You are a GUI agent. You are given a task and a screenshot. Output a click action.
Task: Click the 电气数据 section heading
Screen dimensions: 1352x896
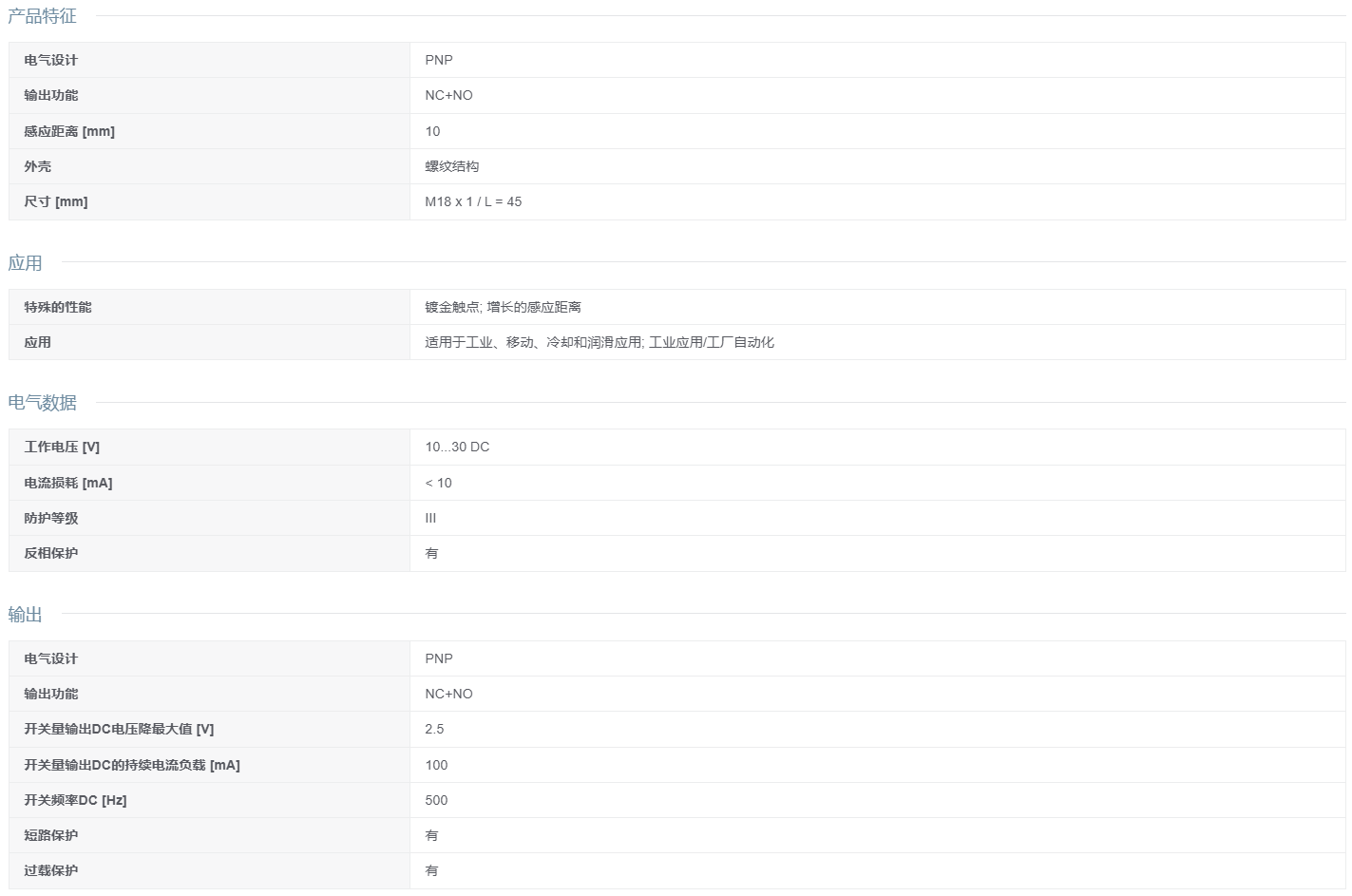42,403
